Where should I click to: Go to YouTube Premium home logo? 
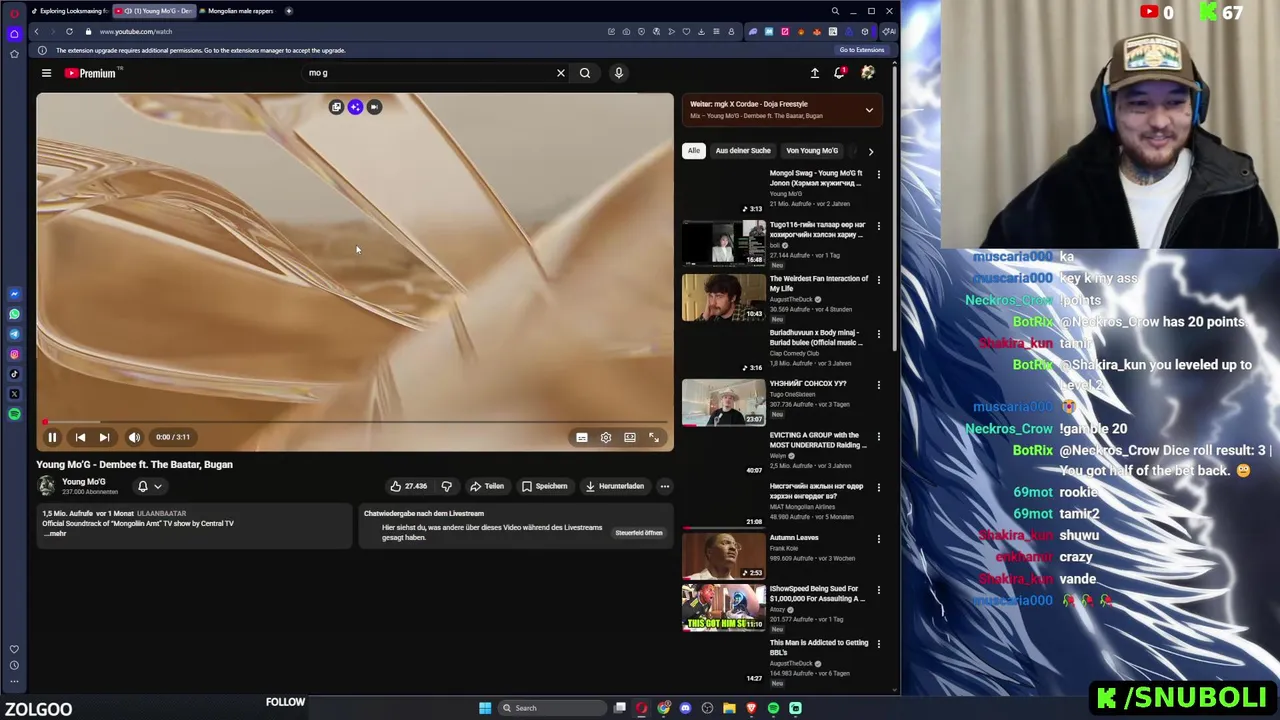point(91,73)
